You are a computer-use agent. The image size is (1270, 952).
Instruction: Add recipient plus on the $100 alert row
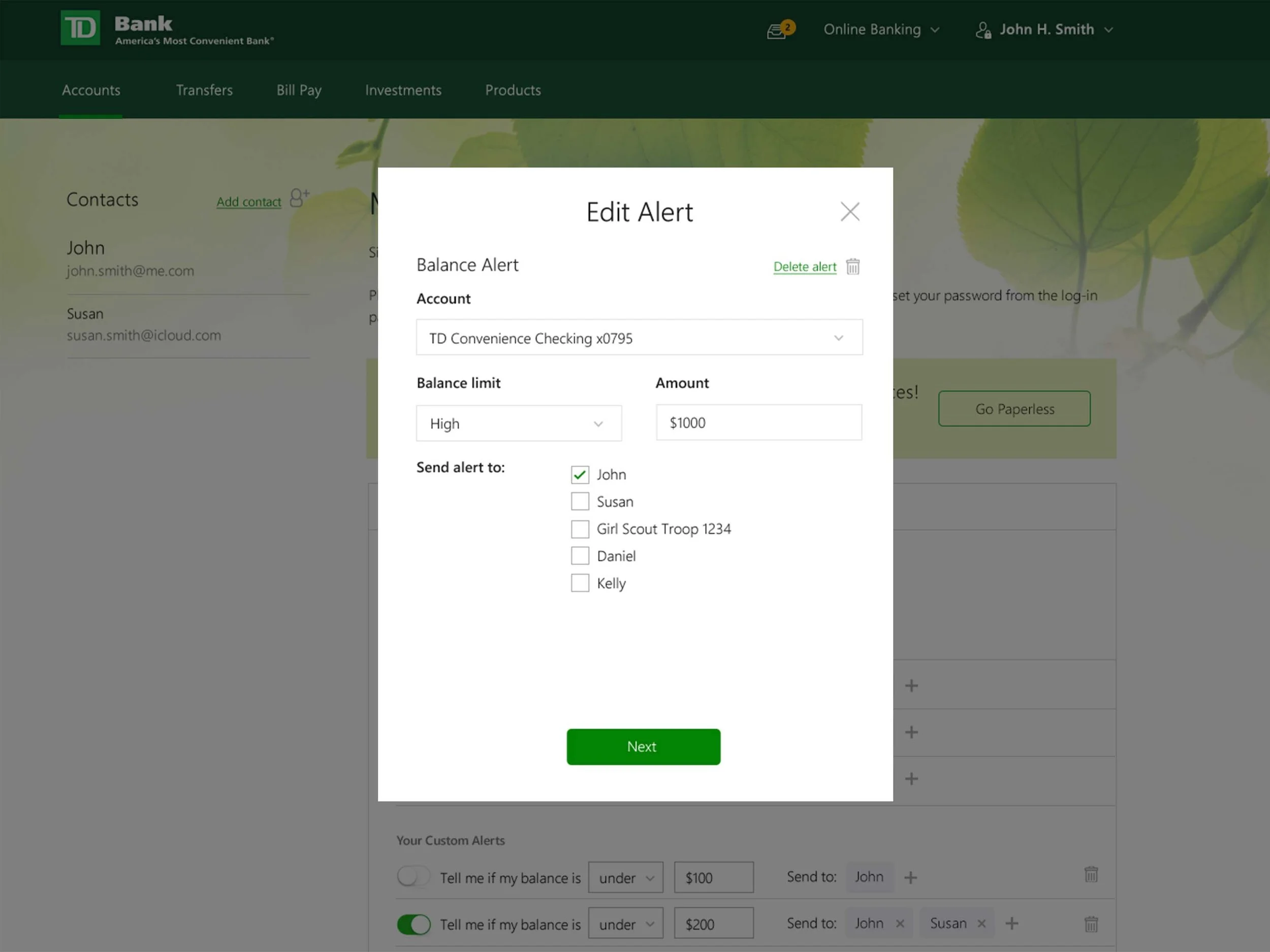coord(910,877)
